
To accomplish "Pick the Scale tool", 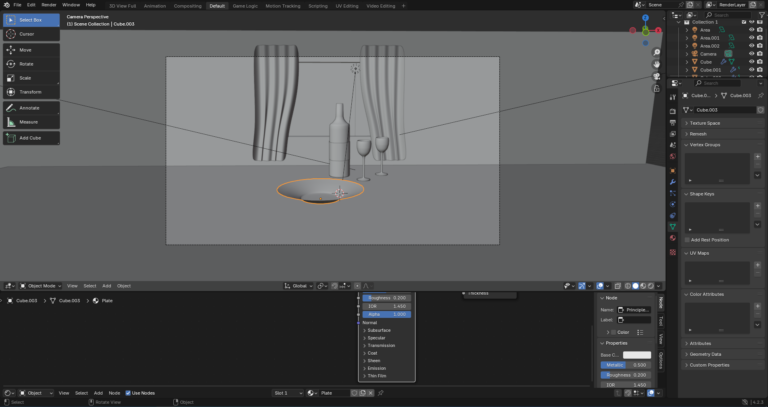I will (25, 77).
